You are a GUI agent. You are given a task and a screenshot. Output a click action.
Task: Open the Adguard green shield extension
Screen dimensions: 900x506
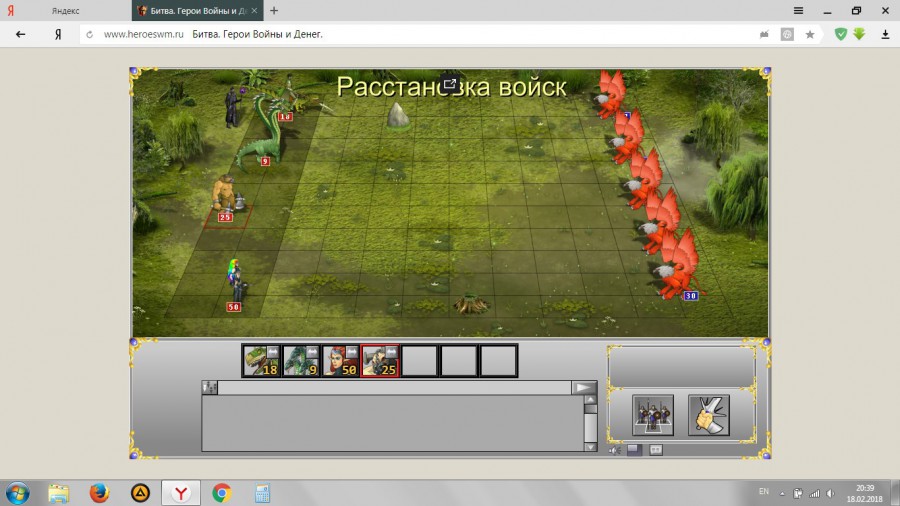(x=841, y=34)
